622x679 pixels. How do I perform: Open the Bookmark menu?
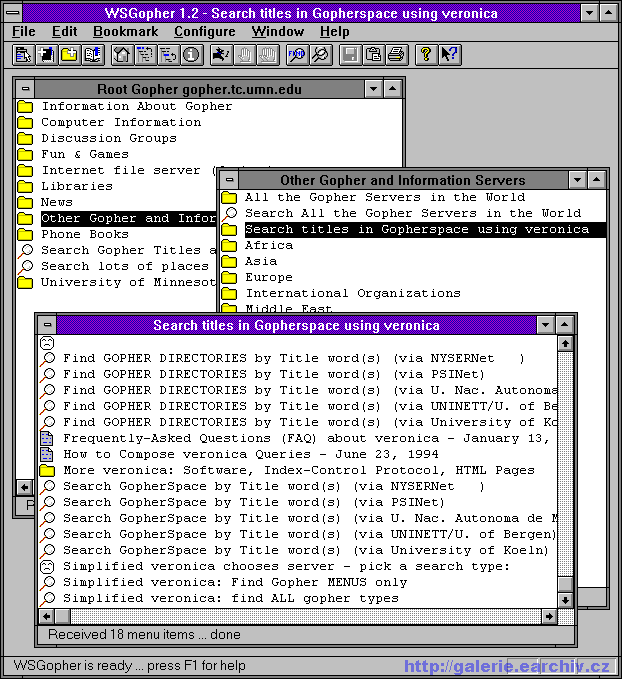coord(126,32)
